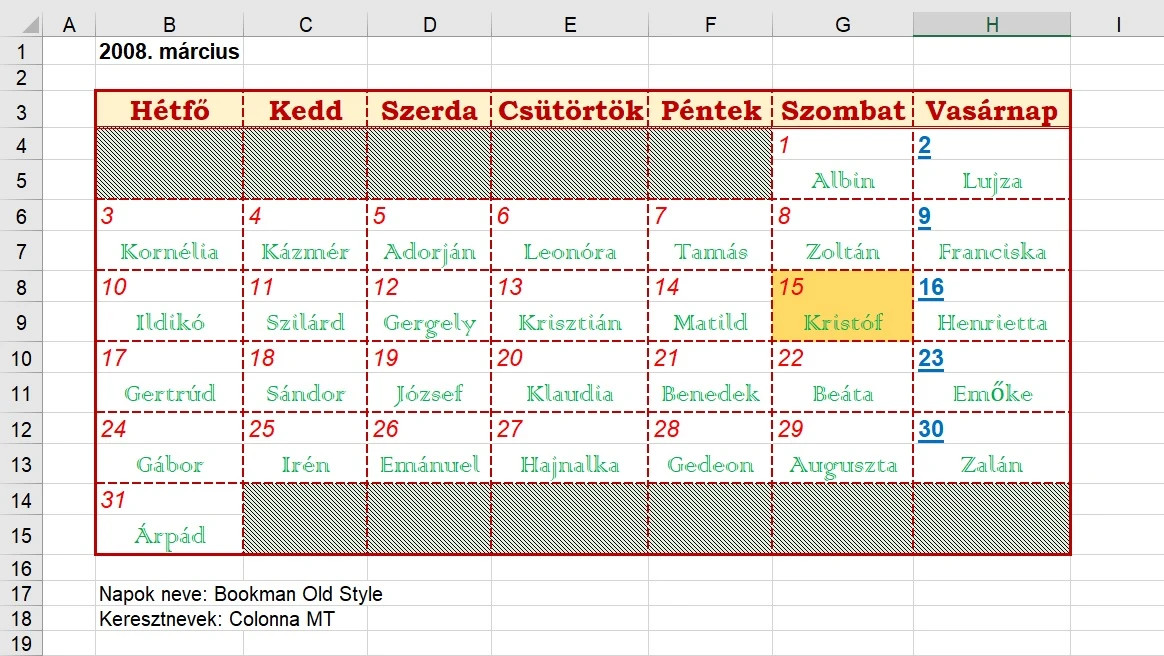Click the column I header
This screenshot has width=1164, height=656.
[x=1117, y=25]
